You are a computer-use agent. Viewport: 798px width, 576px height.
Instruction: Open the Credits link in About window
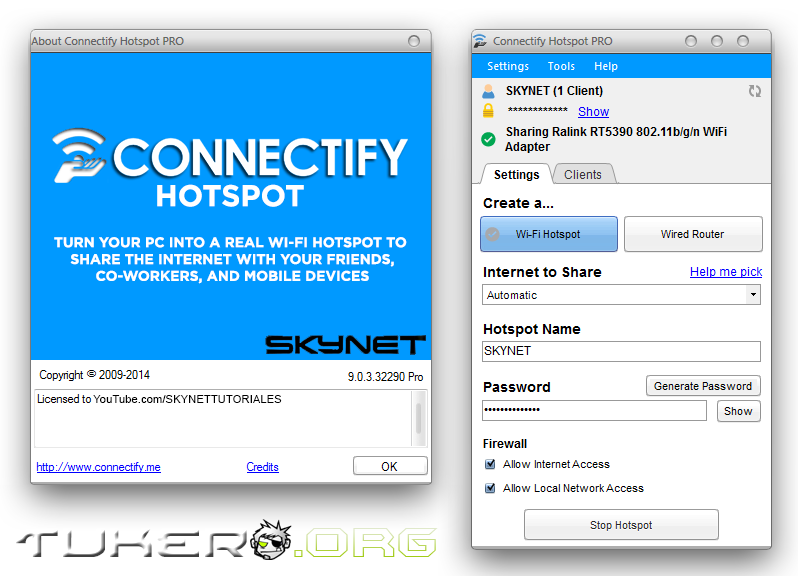pyautogui.click(x=263, y=467)
